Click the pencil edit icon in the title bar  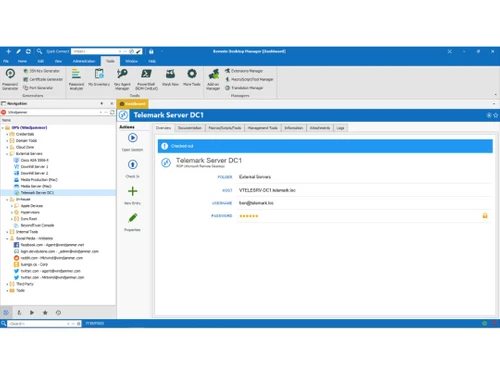pos(18,51)
